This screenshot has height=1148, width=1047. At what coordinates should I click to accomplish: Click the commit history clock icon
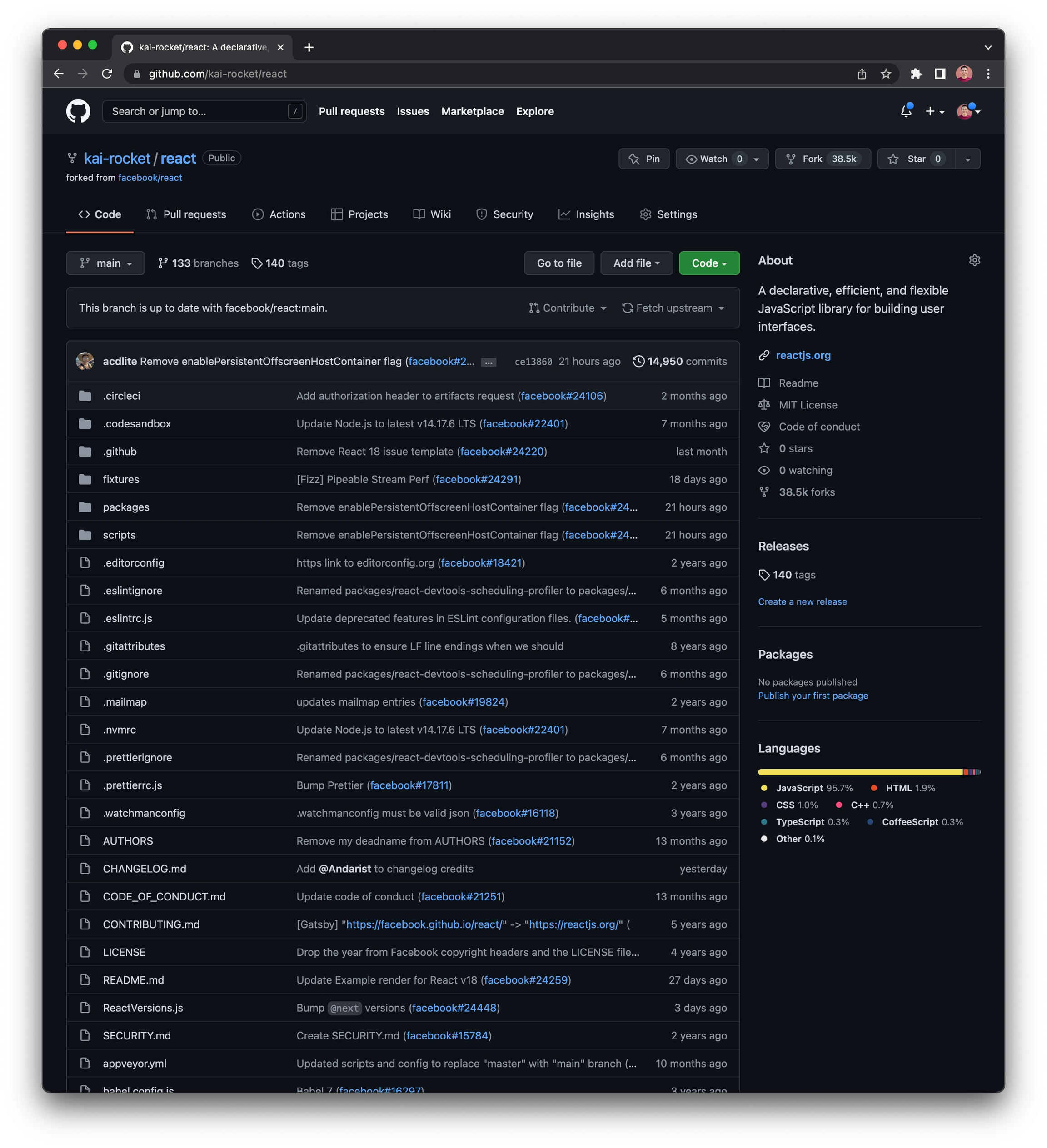point(638,361)
